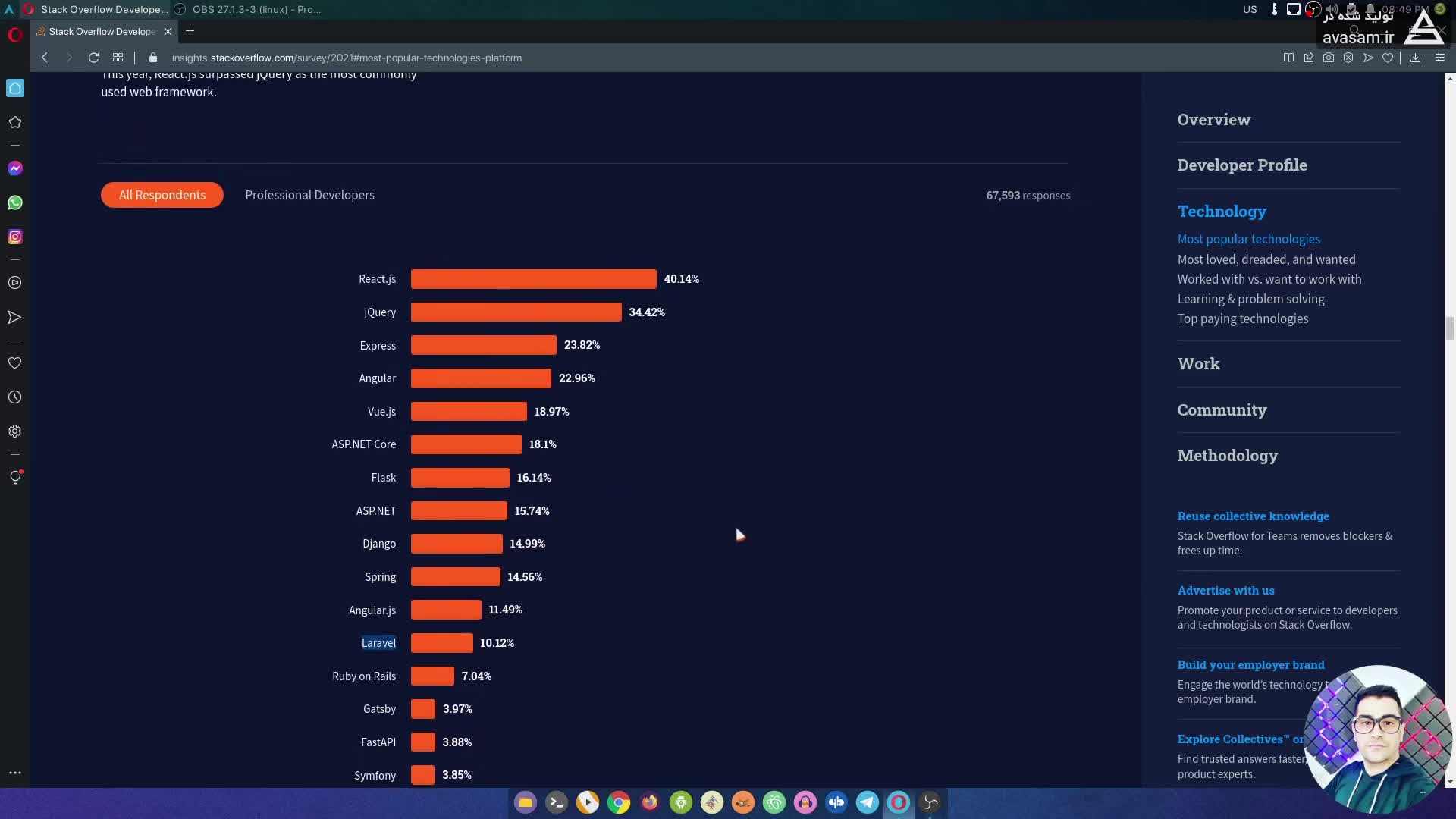Viewport: 1456px width, 819px height.
Task: Select the All Respondents toggle
Action: (x=162, y=195)
